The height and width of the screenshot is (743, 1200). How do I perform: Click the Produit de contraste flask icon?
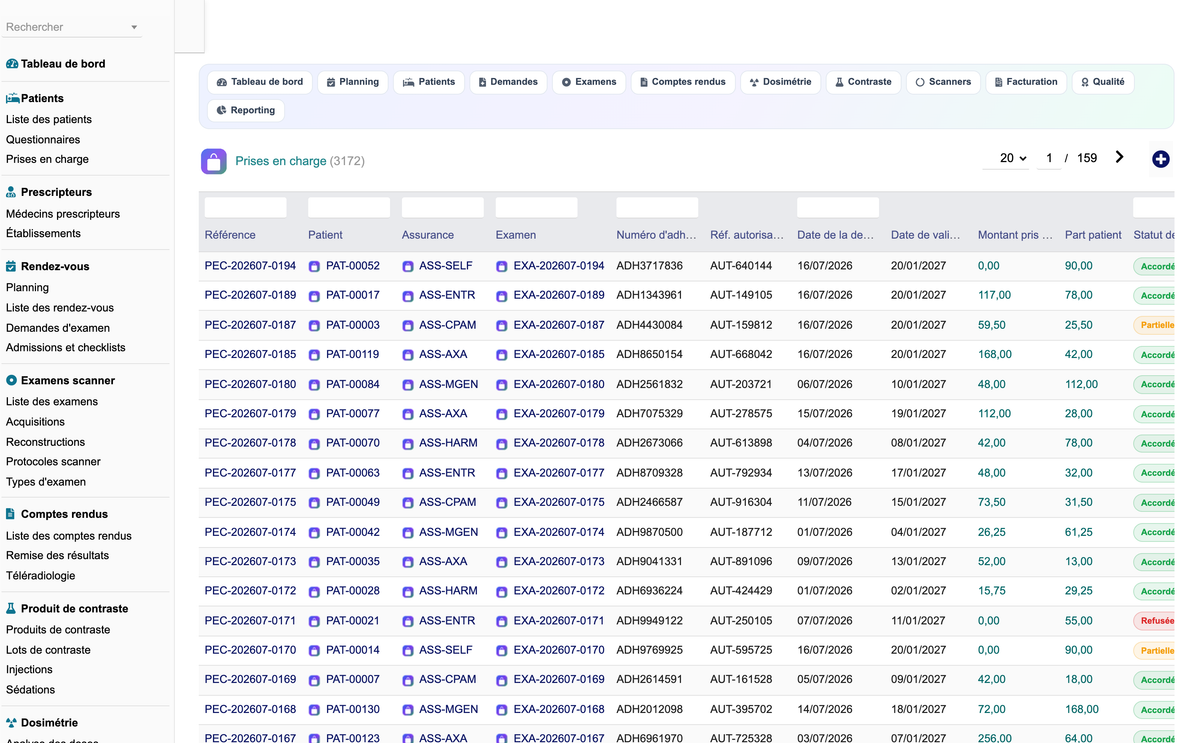[x=12, y=609]
